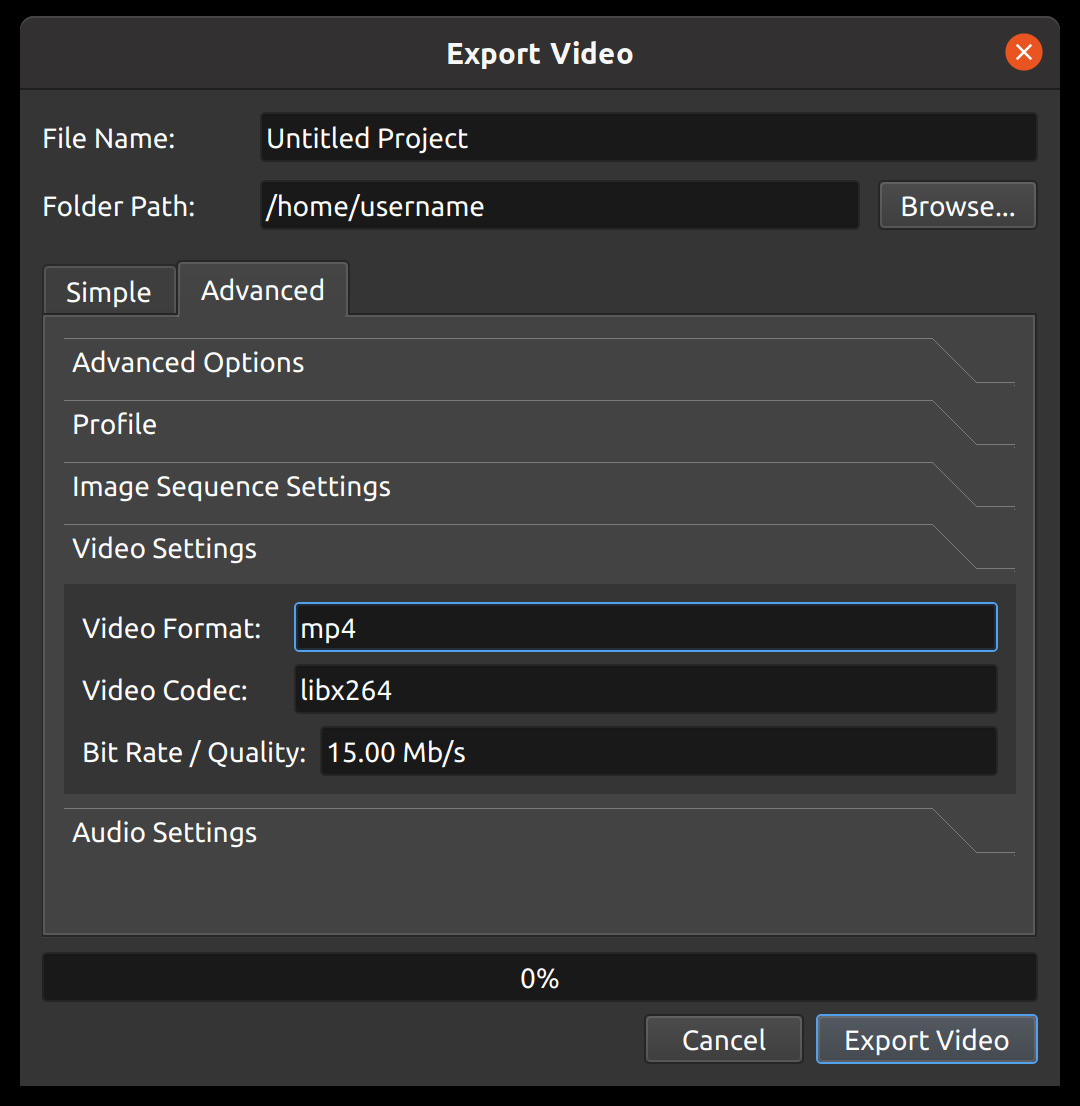Expand the Image Sequence Settings section
This screenshot has height=1106, width=1080.
pyautogui.click(x=231, y=486)
